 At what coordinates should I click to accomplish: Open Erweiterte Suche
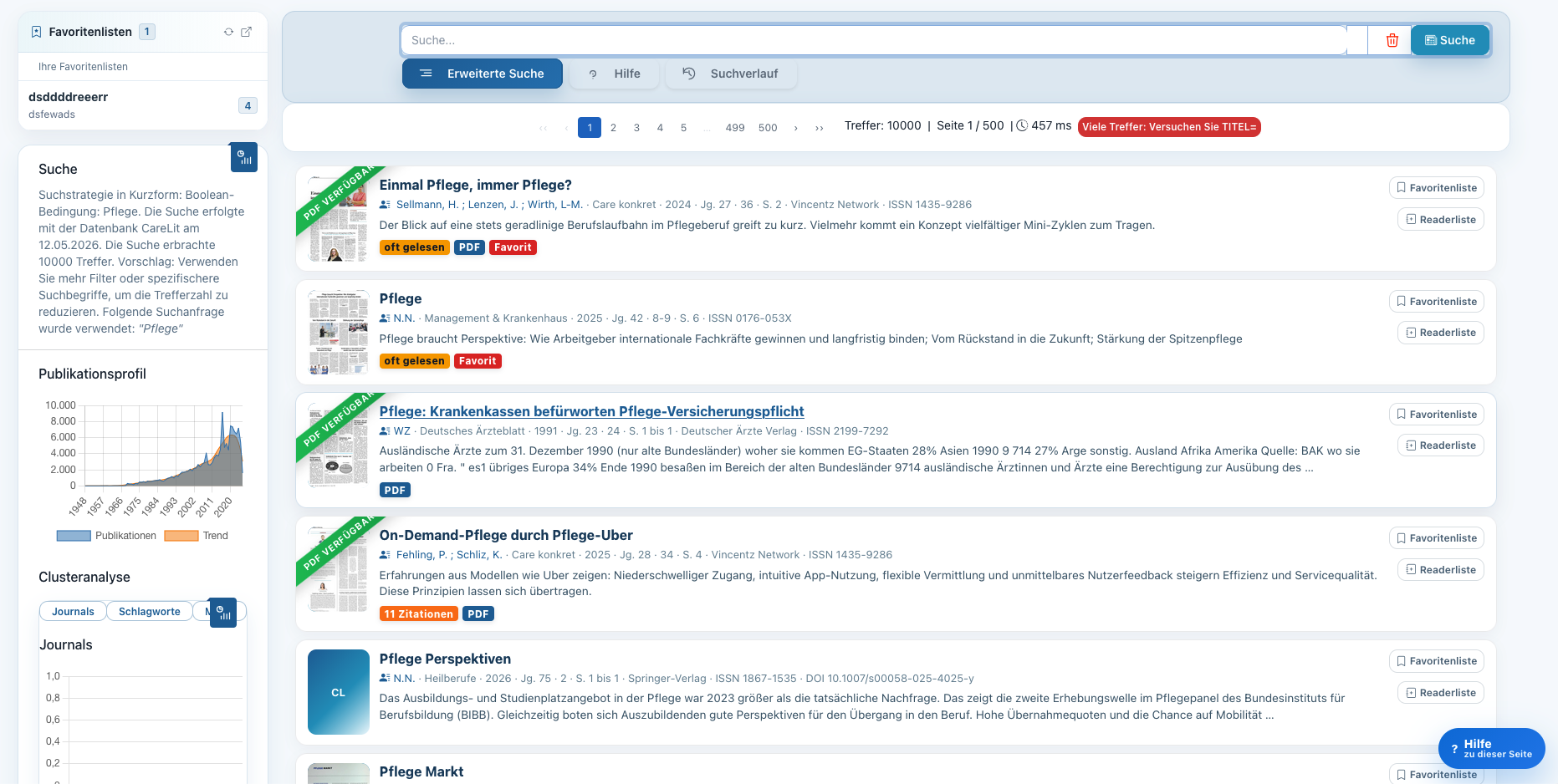(x=483, y=74)
